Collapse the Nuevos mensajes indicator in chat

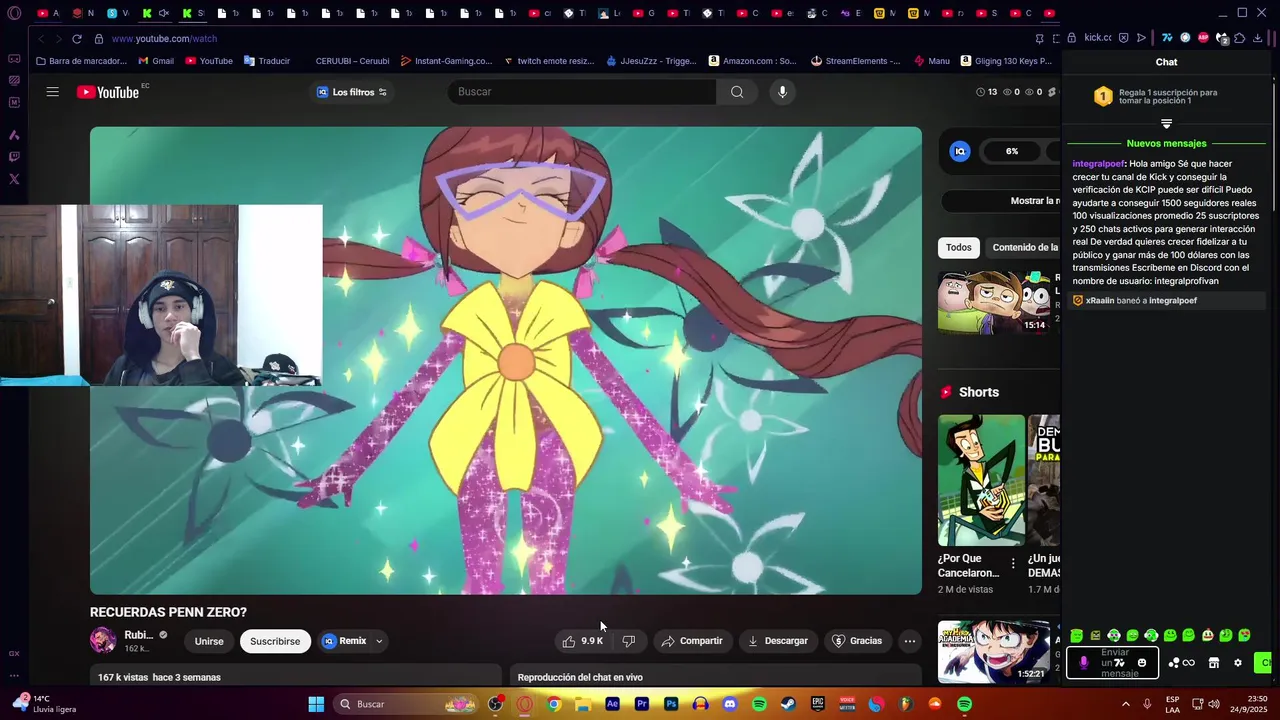point(1166,124)
